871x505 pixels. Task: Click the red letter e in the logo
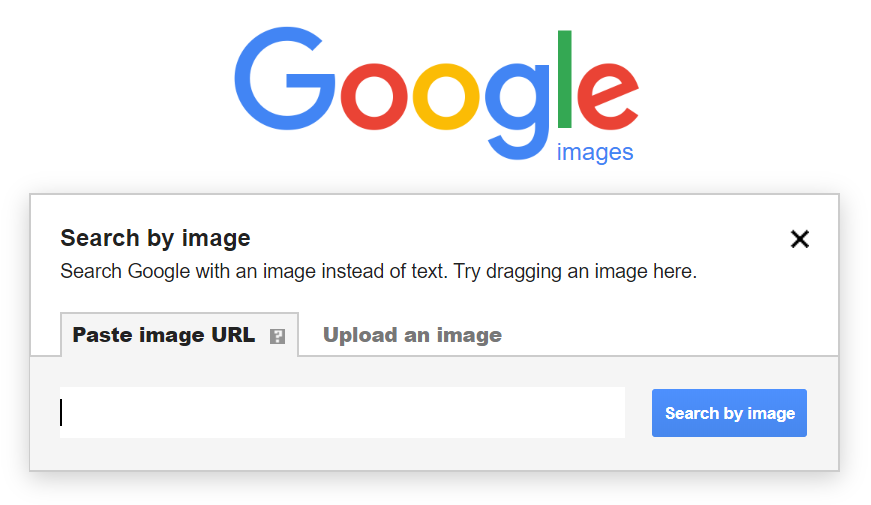tap(608, 97)
